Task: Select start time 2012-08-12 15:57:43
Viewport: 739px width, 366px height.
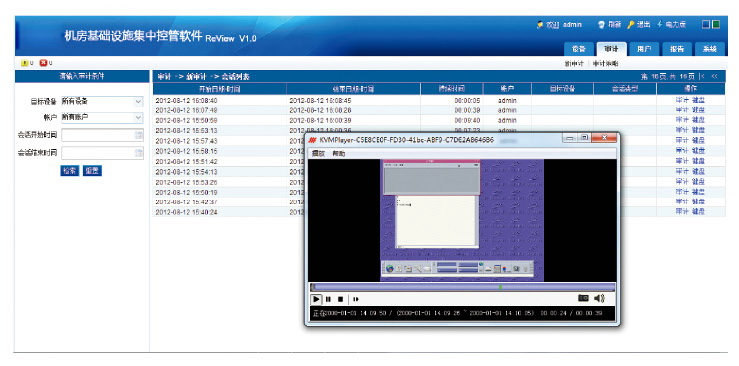Action: point(186,141)
